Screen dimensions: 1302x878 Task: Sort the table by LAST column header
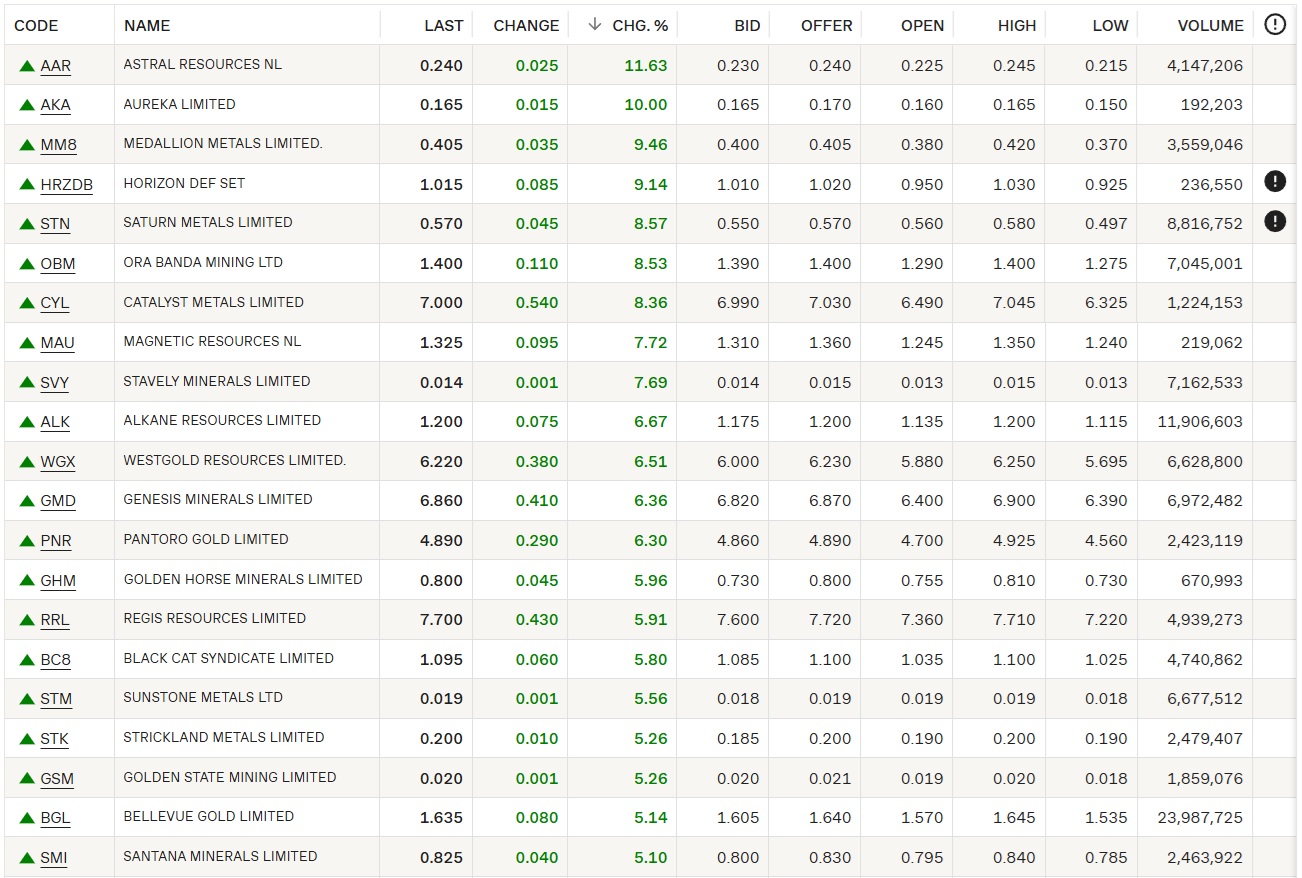pos(443,26)
